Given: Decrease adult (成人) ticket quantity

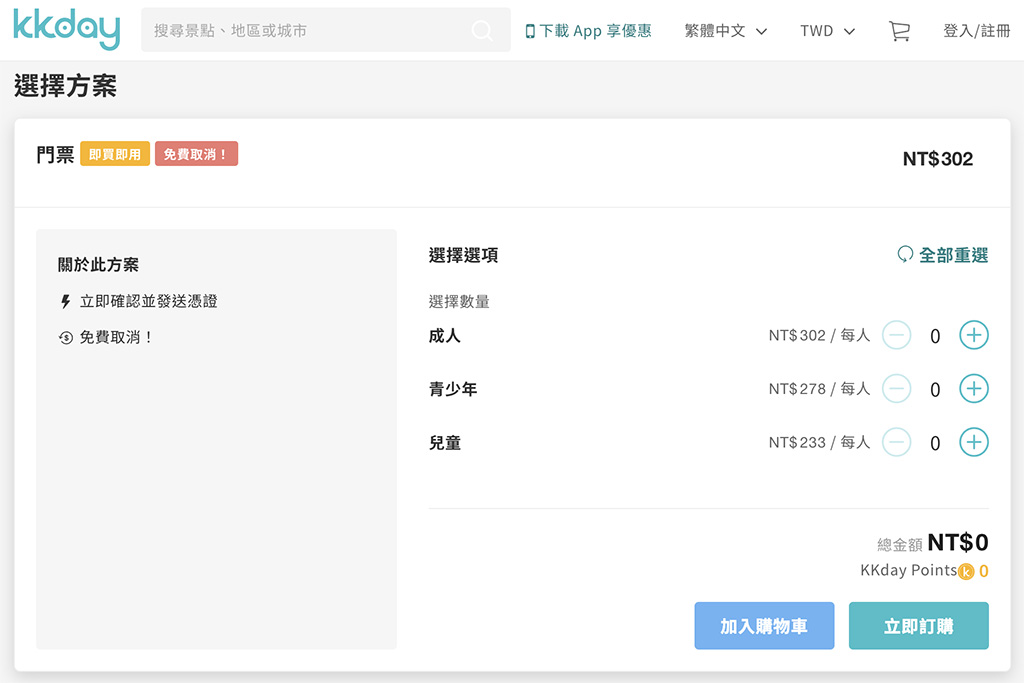Looking at the screenshot, I should pyautogui.click(x=896, y=335).
